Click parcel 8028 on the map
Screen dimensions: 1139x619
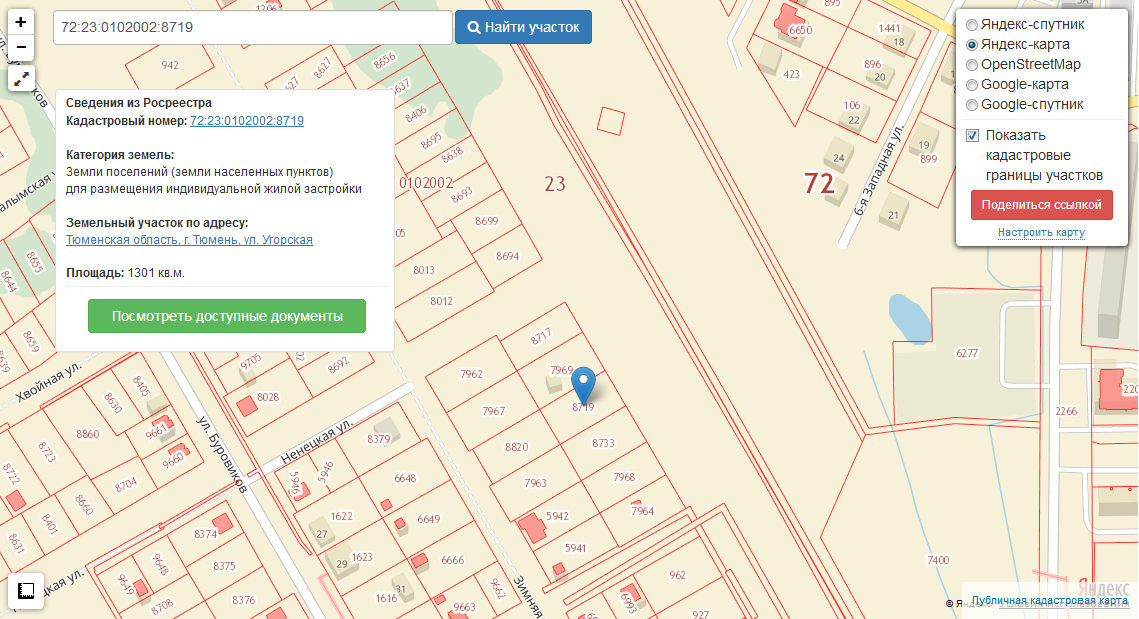point(268,397)
